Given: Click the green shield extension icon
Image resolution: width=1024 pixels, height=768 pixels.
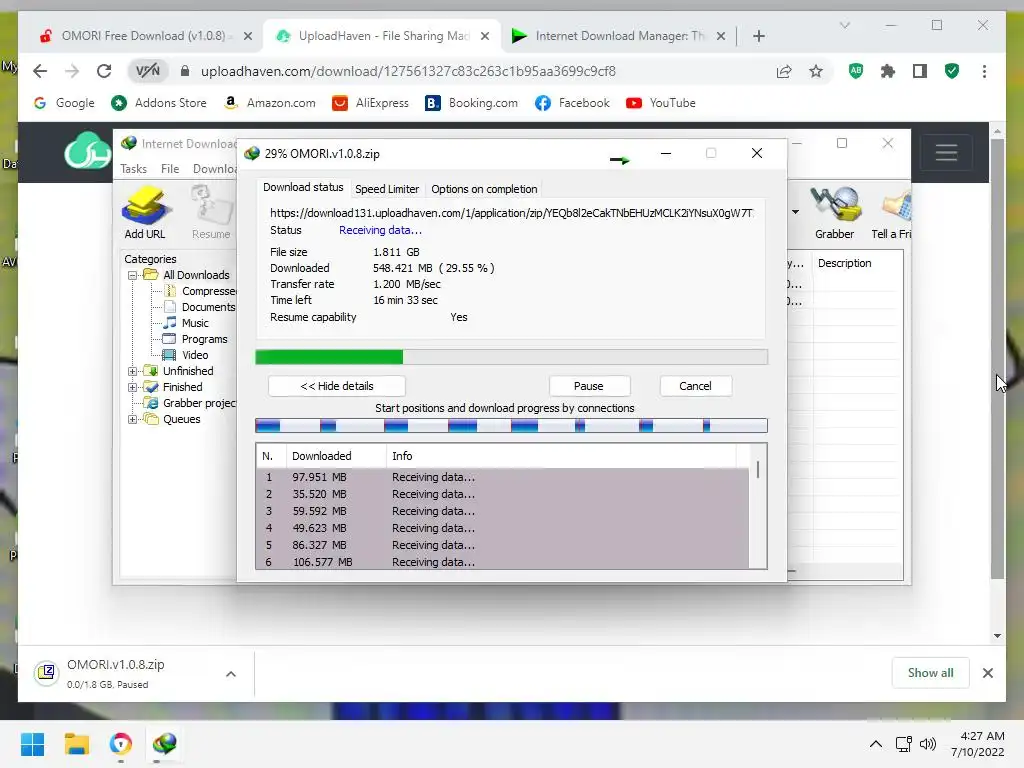Looking at the screenshot, I should pos(952,71).
